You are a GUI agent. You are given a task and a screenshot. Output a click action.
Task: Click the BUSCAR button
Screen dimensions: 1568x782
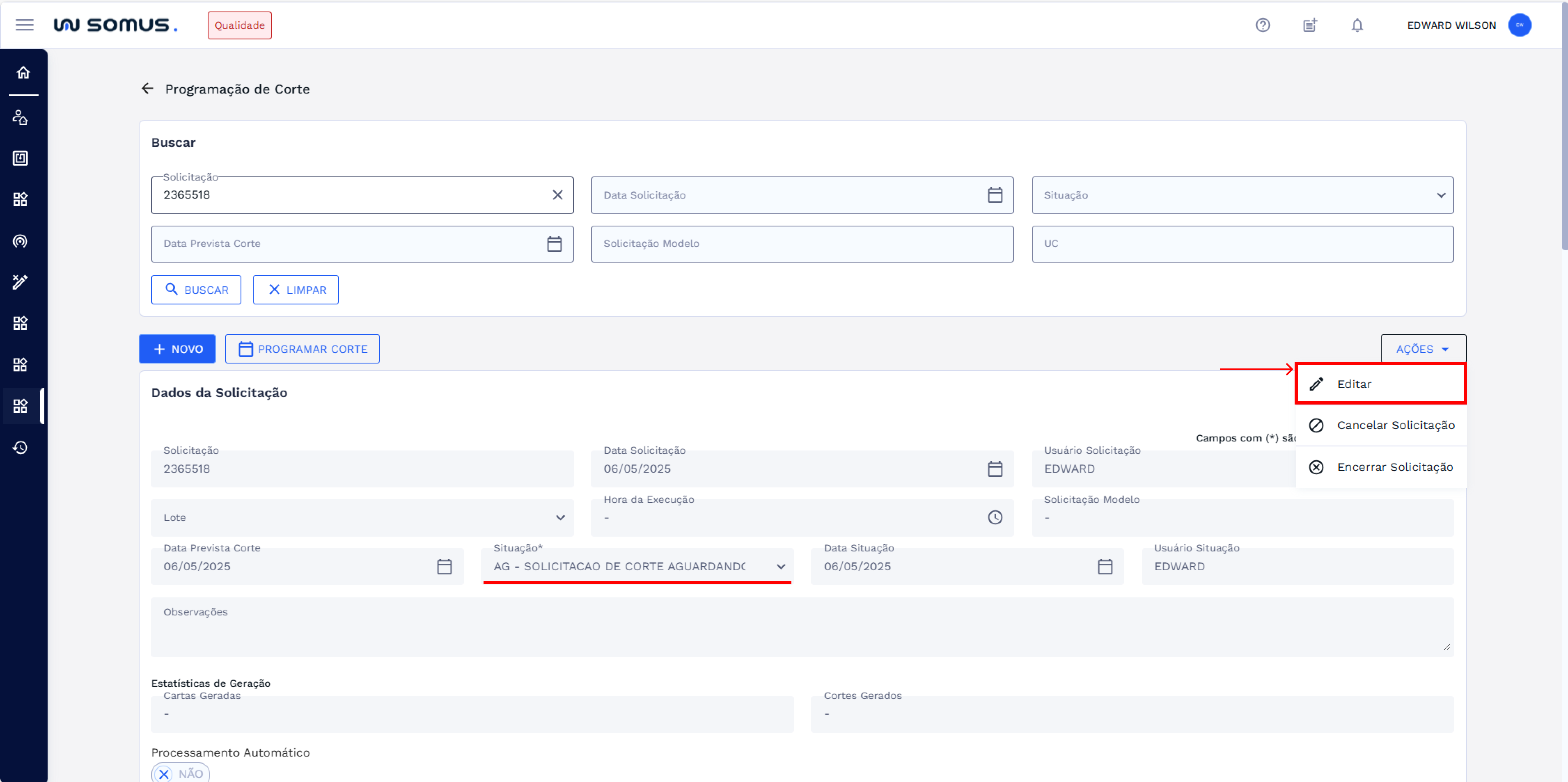(196, 290)
